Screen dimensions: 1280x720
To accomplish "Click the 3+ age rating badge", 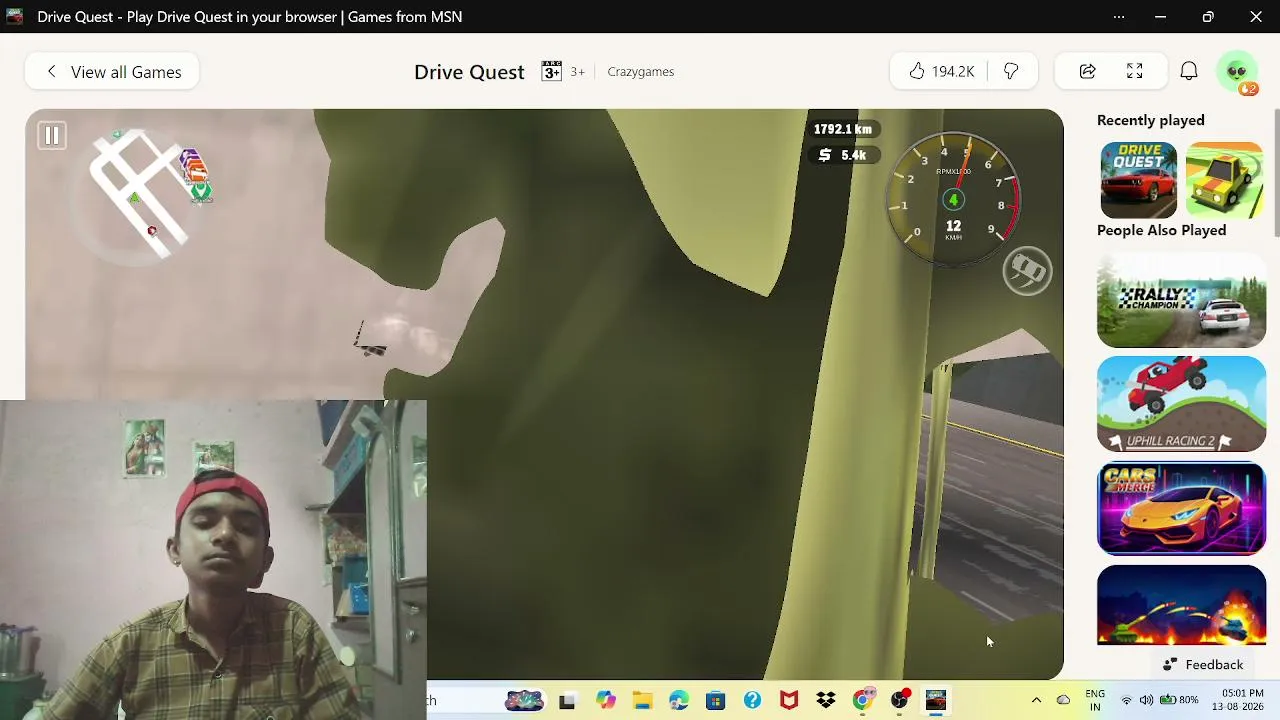I will (563, 71).
